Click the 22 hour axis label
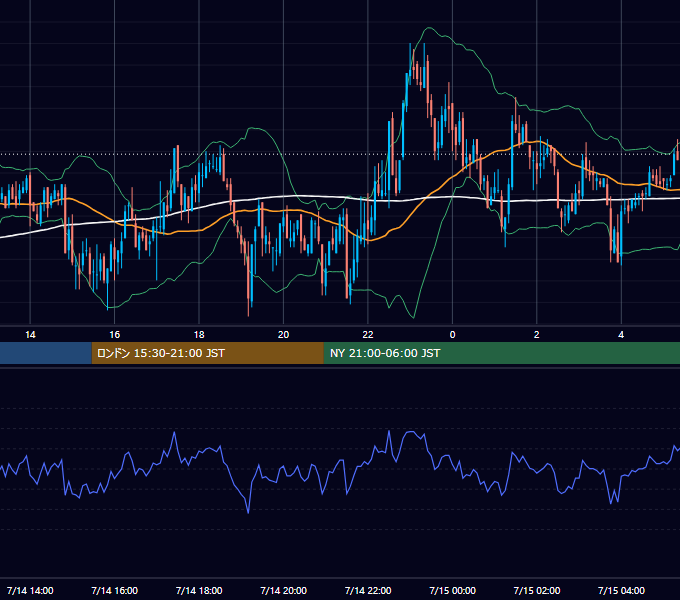The width and height of the screenshot is (680, 600). (x=368, y=335)
